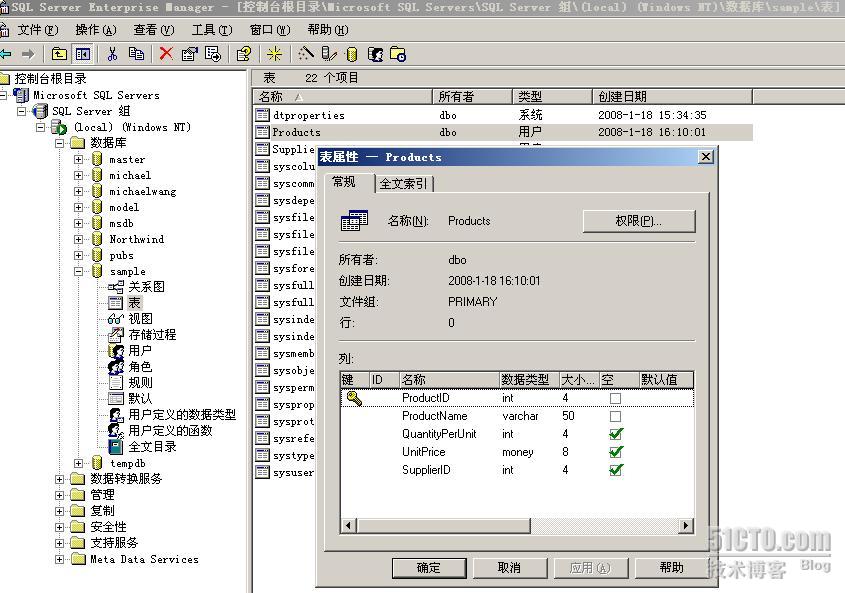Toggle the null checkbox for UnitPrice
Viewport: 845px width, 593px height.
click(615, 452)
